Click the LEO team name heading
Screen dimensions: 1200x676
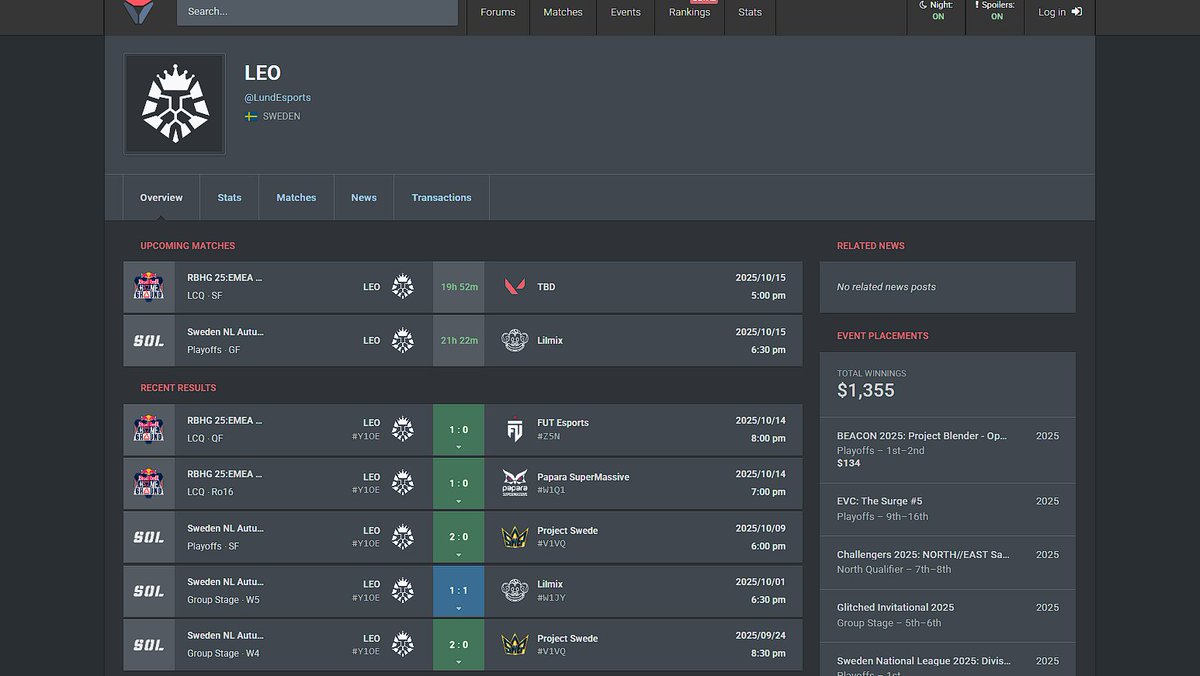(263, 73)
